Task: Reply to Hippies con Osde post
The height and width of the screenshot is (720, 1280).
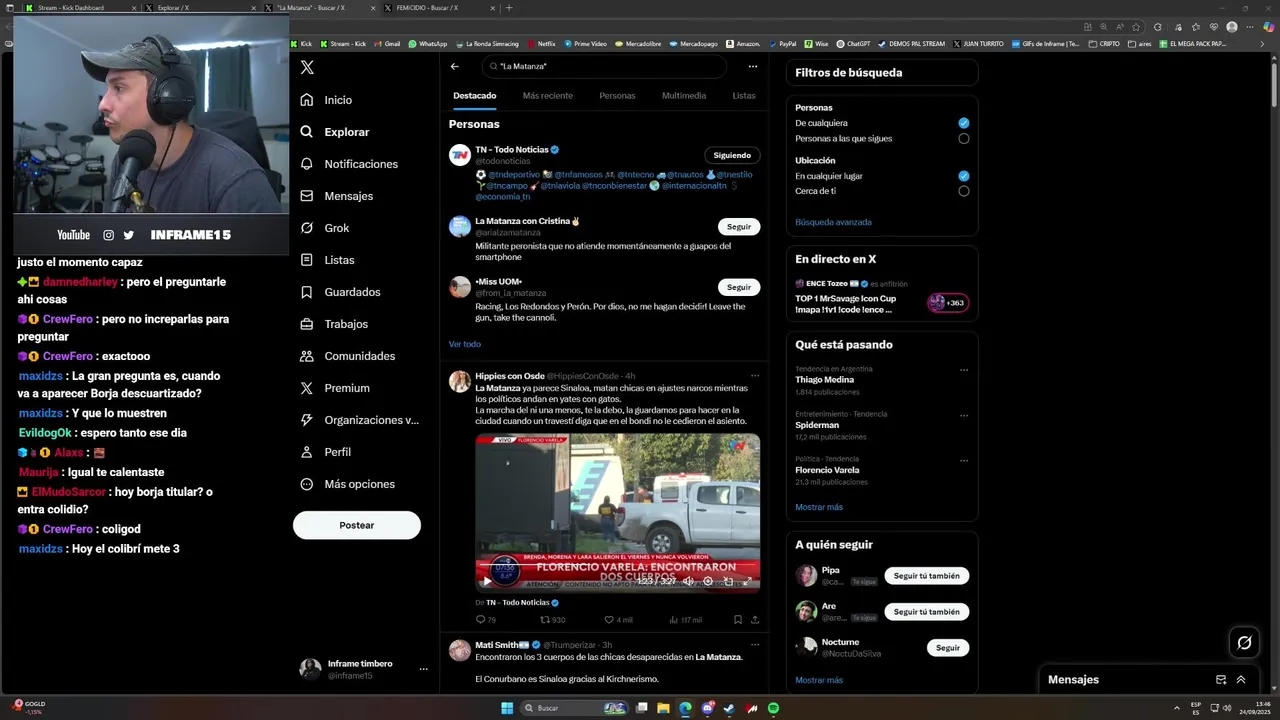Action: 486,620
